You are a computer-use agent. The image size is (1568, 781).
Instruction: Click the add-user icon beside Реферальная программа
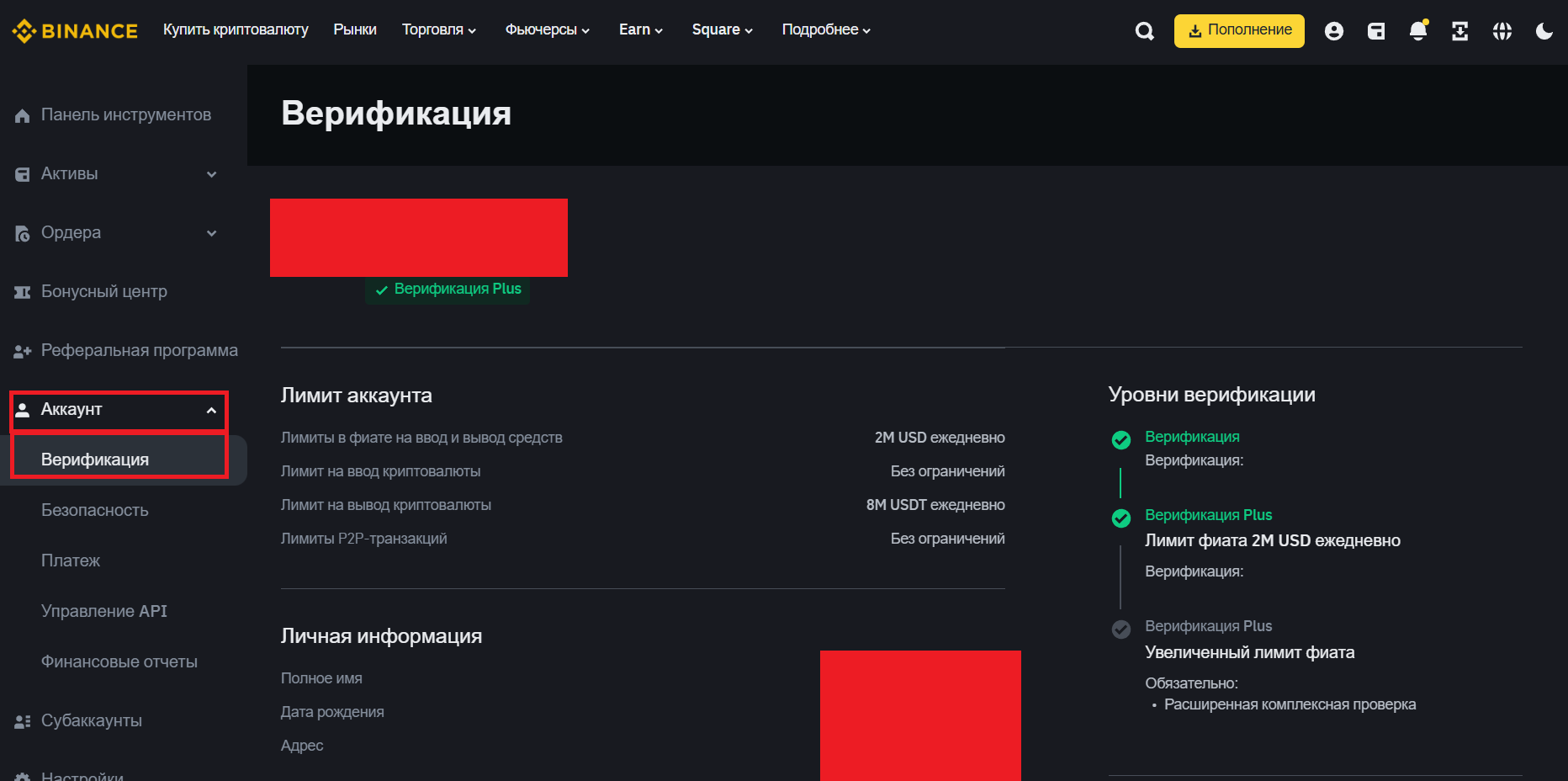tap(23, 351)
